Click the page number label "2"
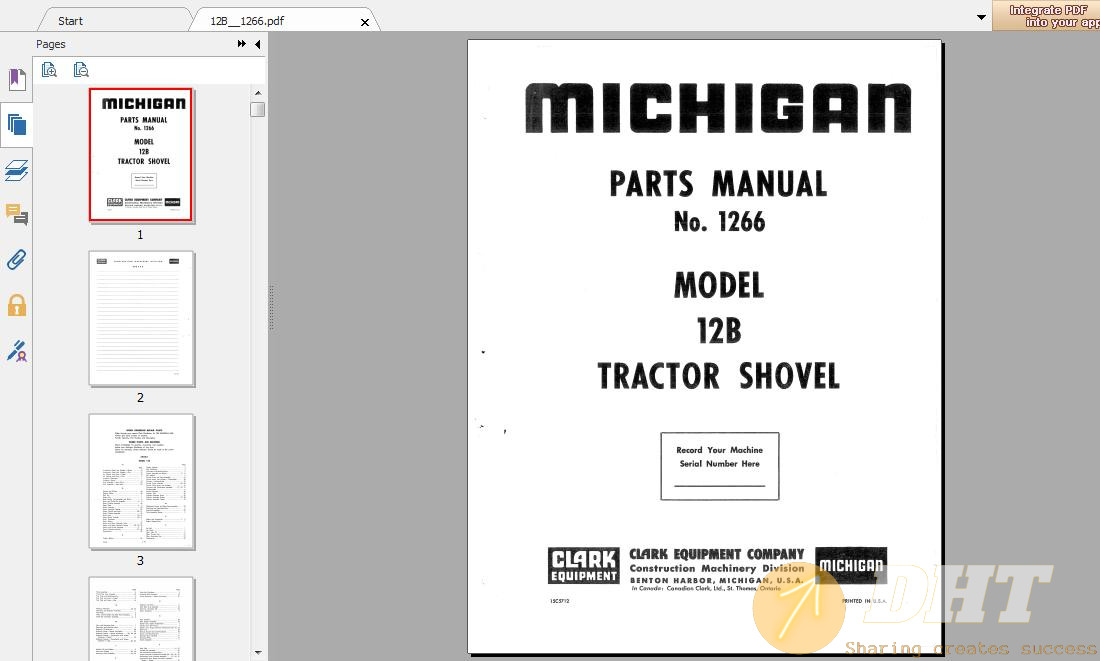This screenshot has height=661, width=1100. coord(140,397)
